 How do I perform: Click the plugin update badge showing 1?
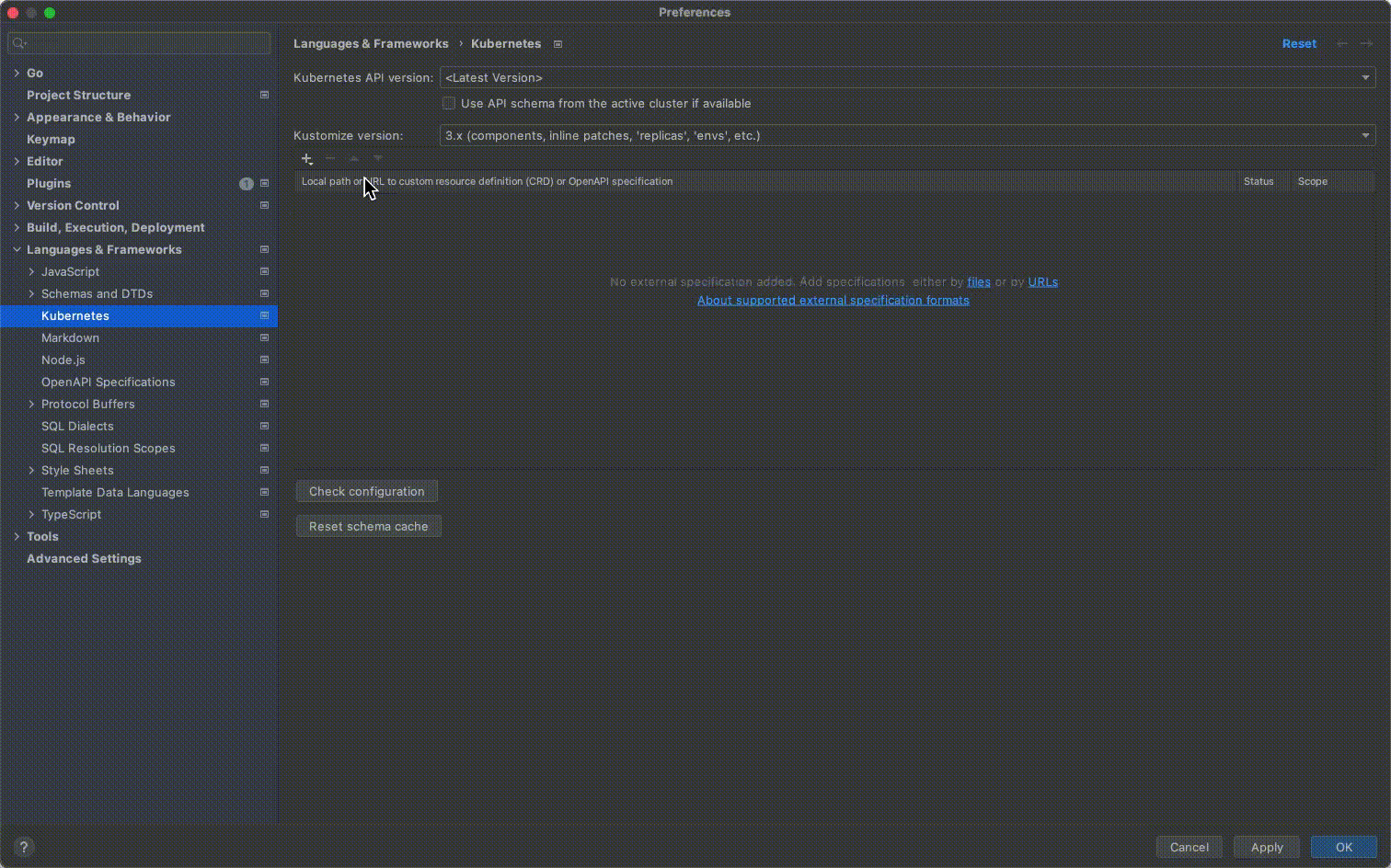coord(246,184)
